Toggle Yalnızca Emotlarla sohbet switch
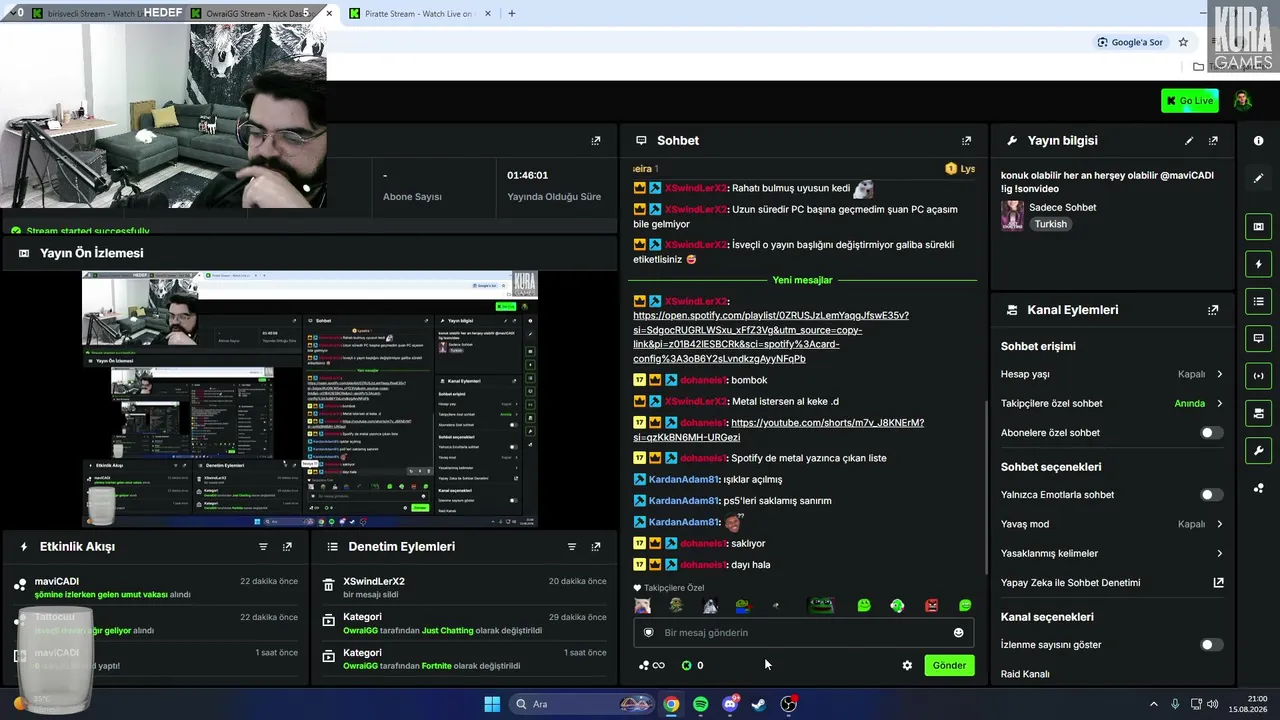1280x720 pixels. 1210,495
